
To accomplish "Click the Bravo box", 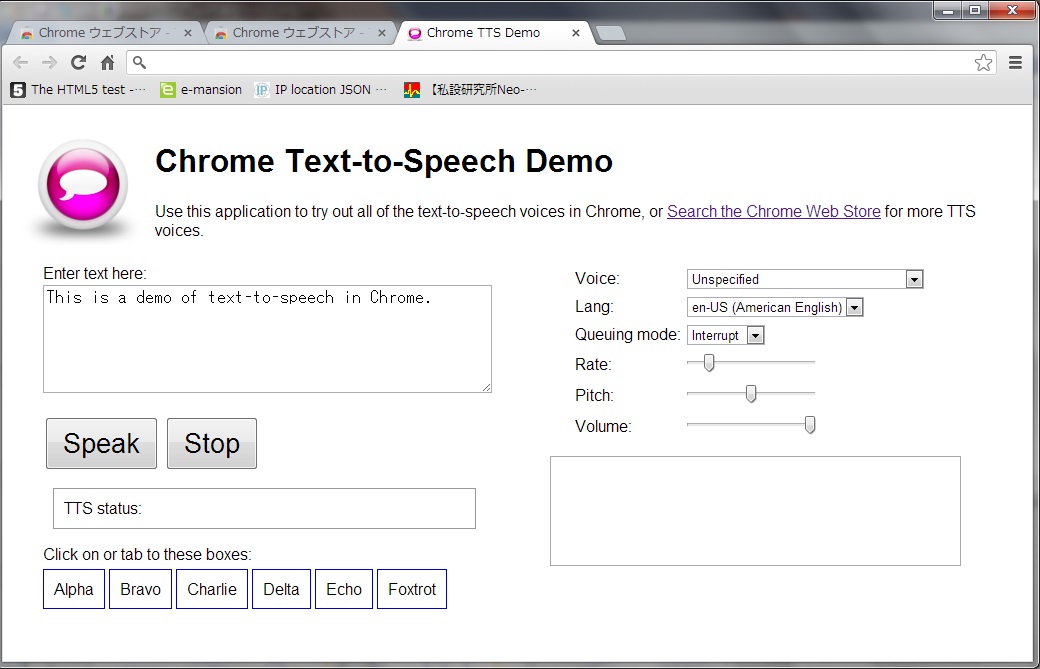I will pos(141,589).
